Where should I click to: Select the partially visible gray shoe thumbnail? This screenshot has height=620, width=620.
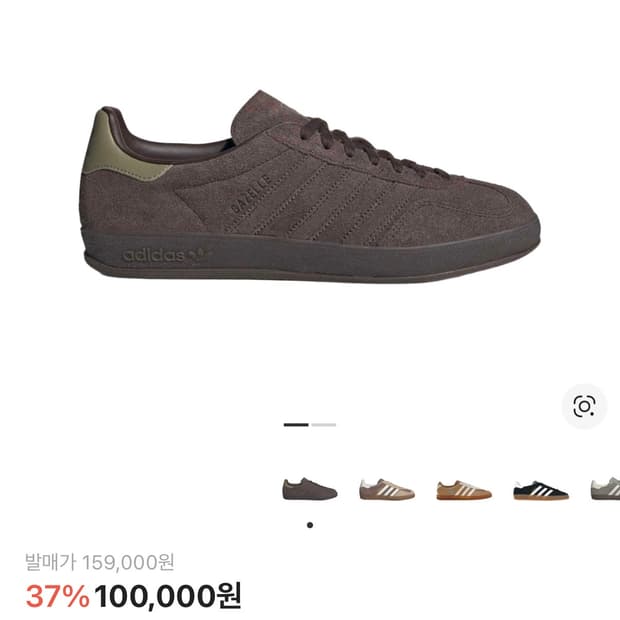(605, 489)
